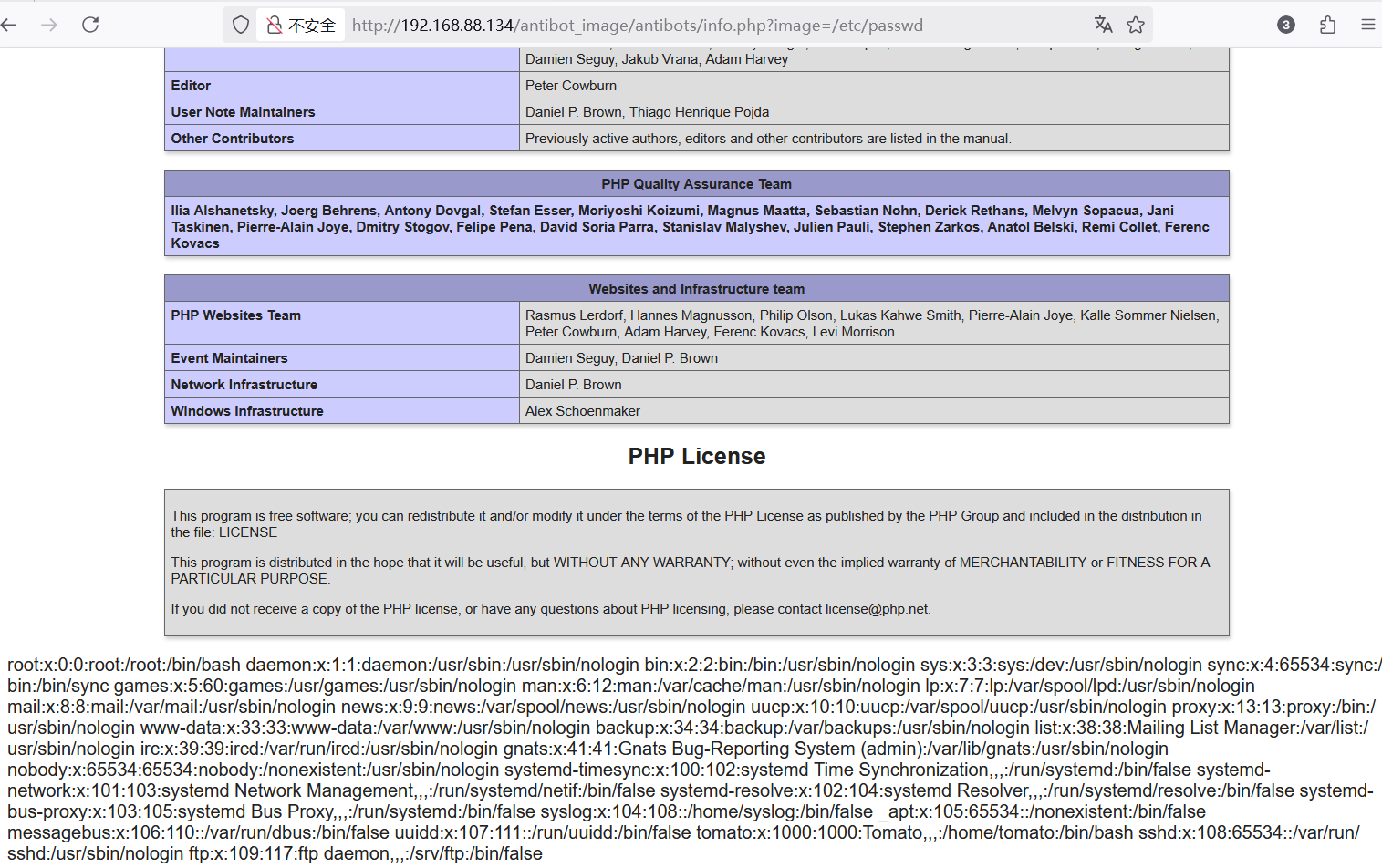Click the 'PHP License' heading
Screen dimensions: 1382x868
[x=697, y=457]
